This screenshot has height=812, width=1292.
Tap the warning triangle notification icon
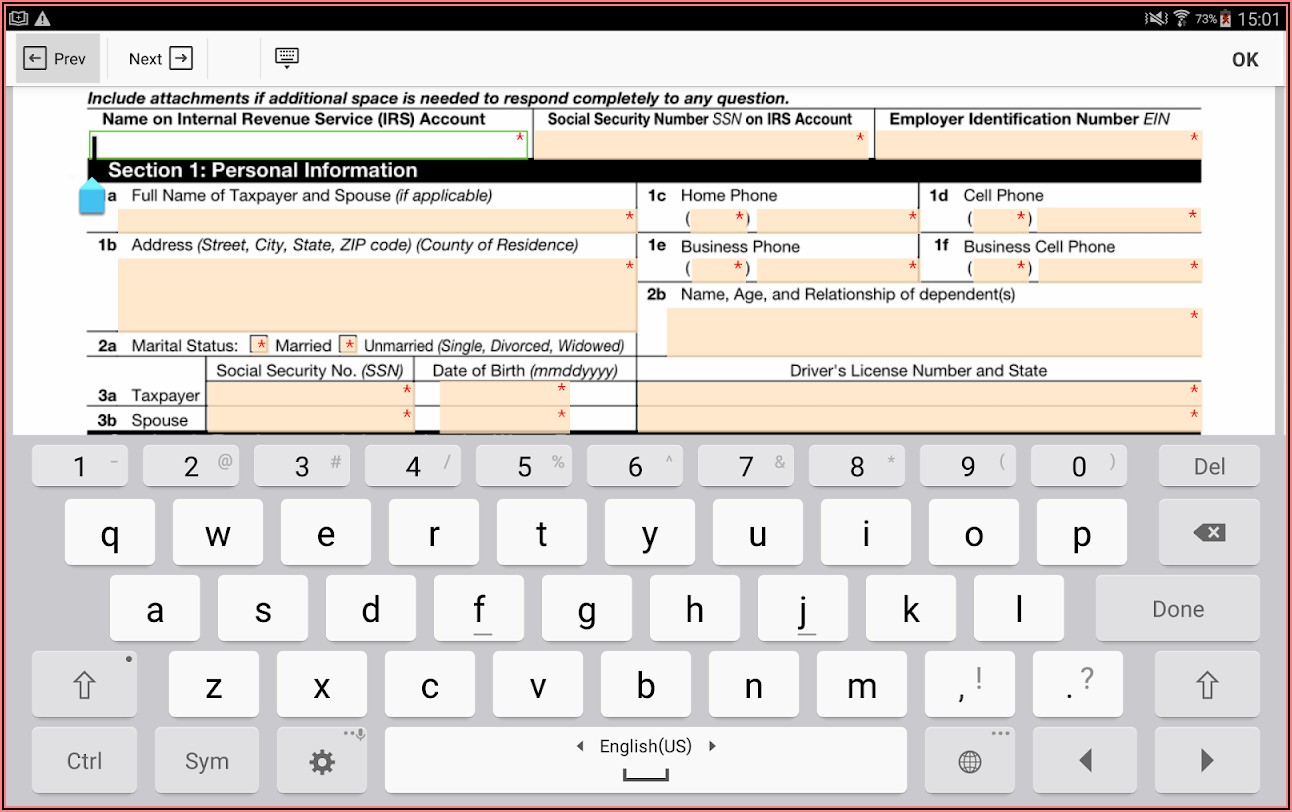[x=42, y=18]
